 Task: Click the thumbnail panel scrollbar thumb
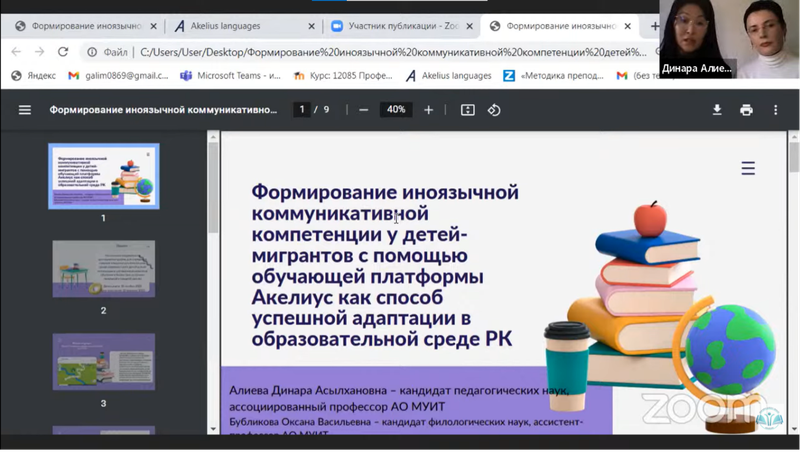coord(213,188)
